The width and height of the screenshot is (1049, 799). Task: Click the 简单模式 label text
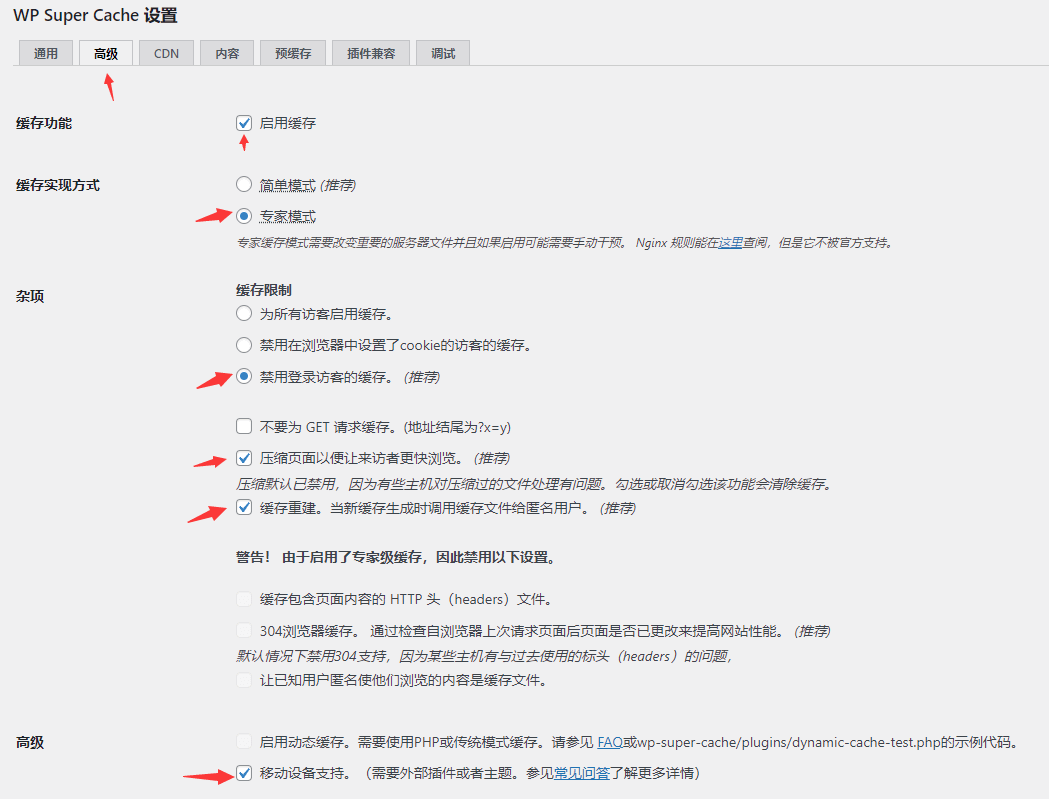(288, 185)
